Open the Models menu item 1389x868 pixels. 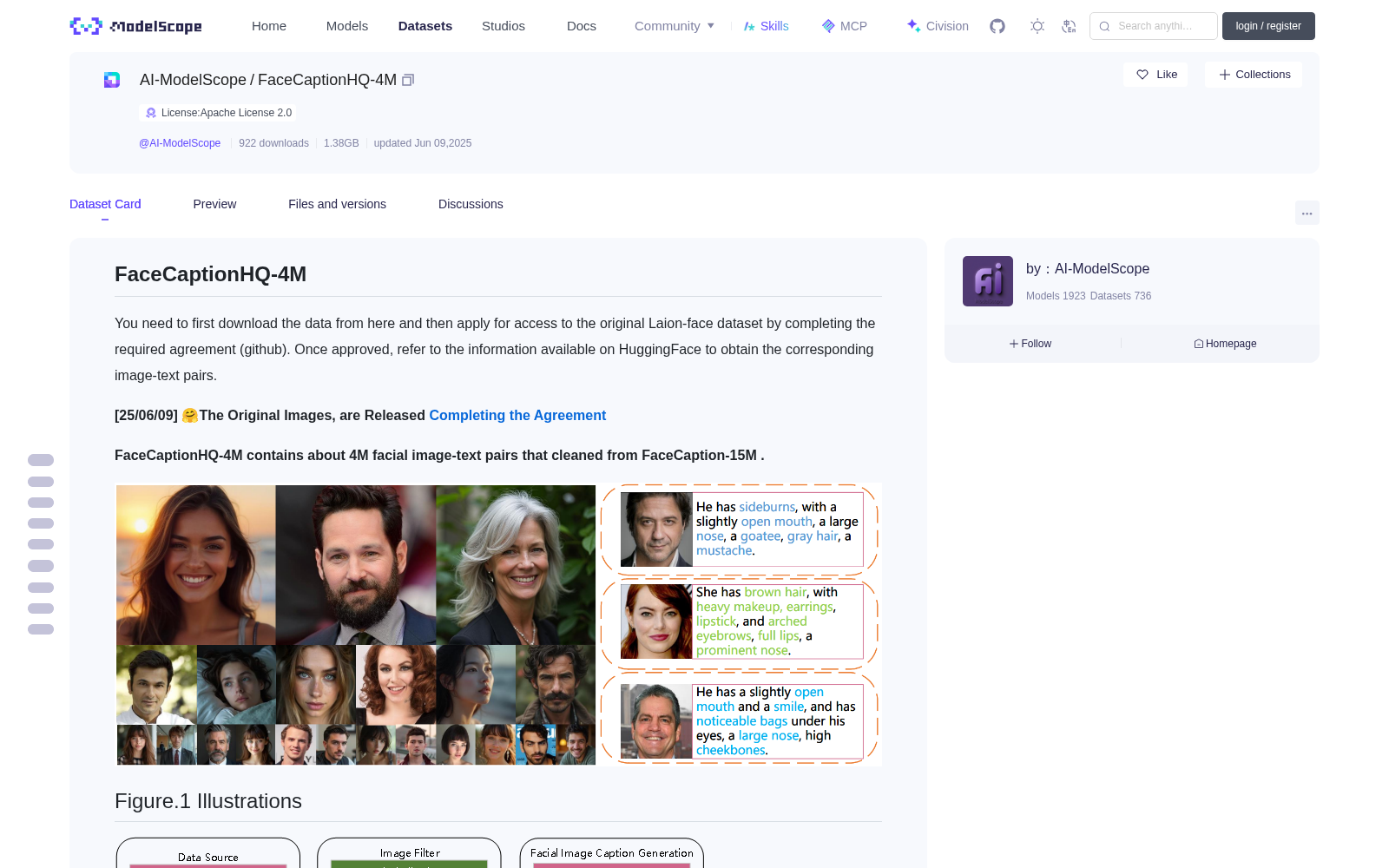(347, 26)
